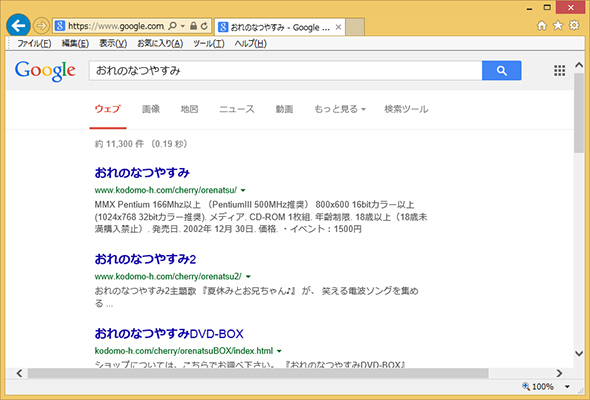590x400 pixels.
Task: Click the vertical scrollbar thumb
Action: pyautogui.click(x=579, y=113)
